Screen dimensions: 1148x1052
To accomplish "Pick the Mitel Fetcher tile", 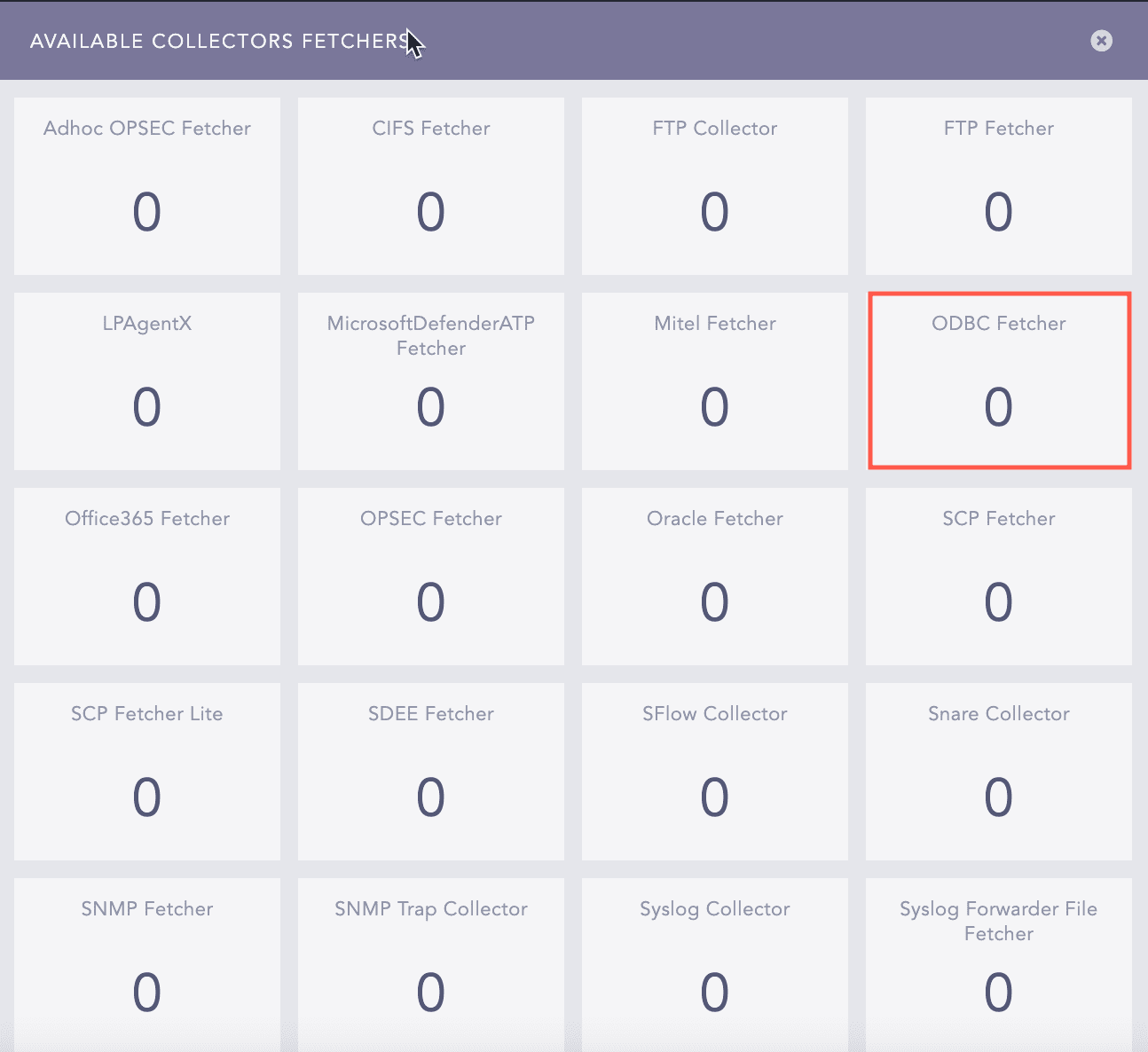I will [715, 381].
